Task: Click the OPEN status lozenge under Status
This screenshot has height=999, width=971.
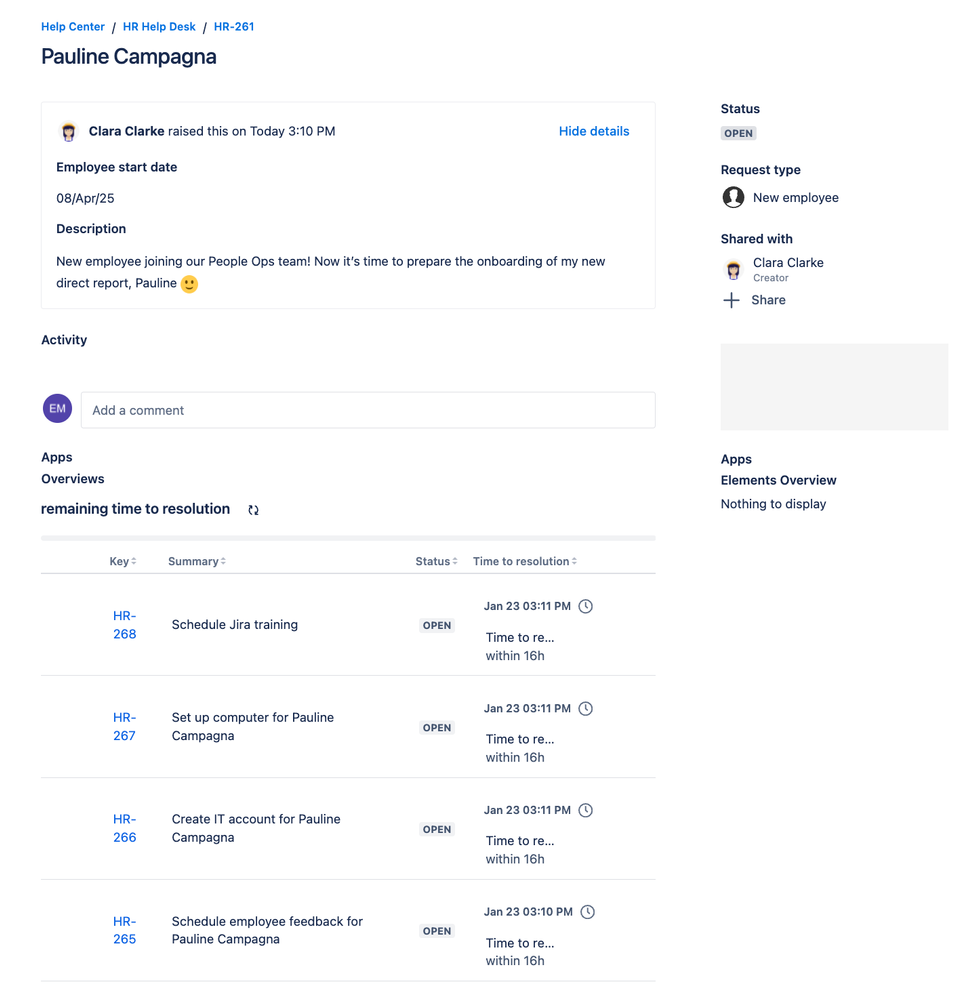Action: (x=738, y=132)
